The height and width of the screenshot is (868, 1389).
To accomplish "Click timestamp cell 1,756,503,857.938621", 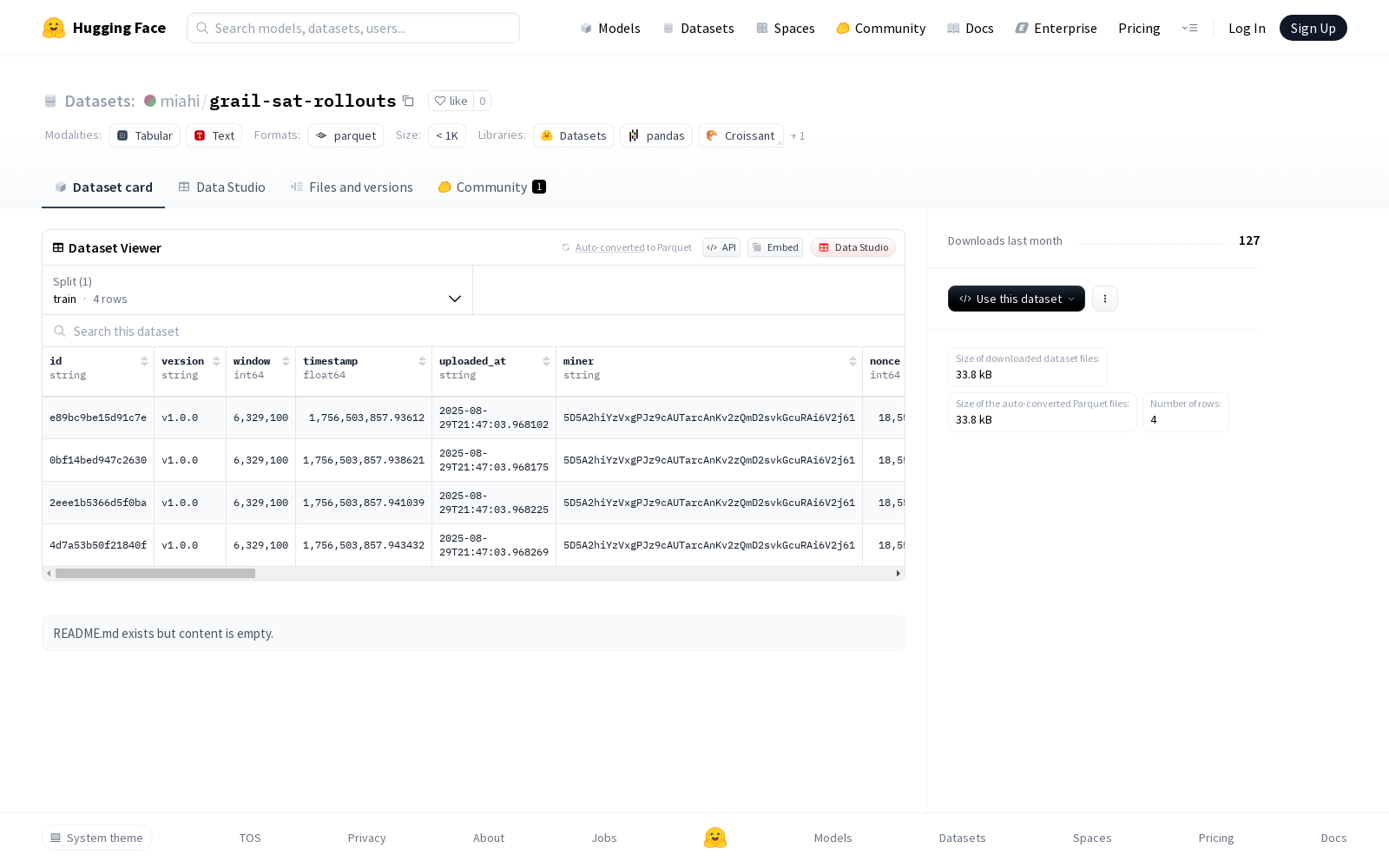I will point(364,460).
